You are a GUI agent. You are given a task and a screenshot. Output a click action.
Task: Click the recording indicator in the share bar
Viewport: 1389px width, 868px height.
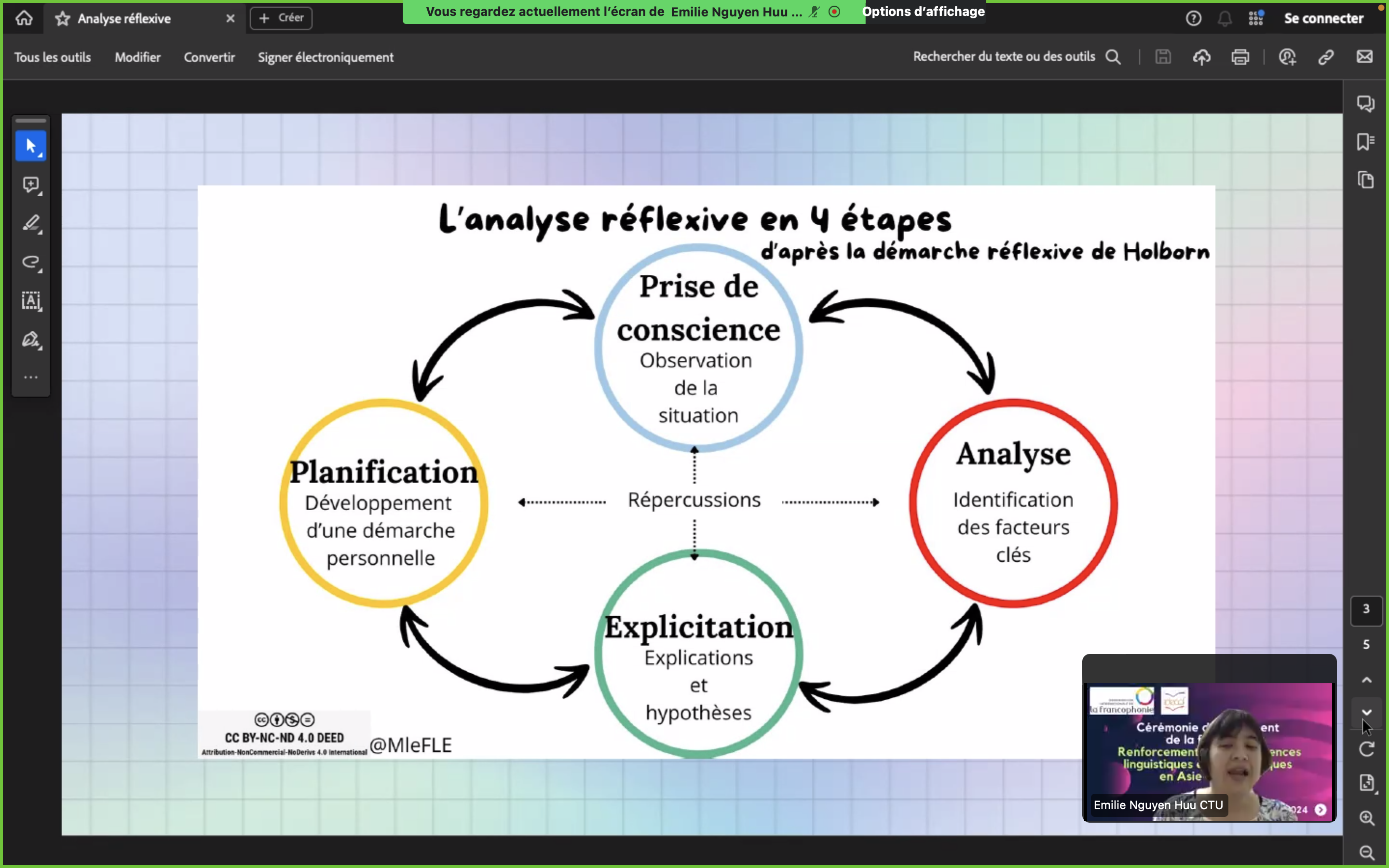(834, 12)
